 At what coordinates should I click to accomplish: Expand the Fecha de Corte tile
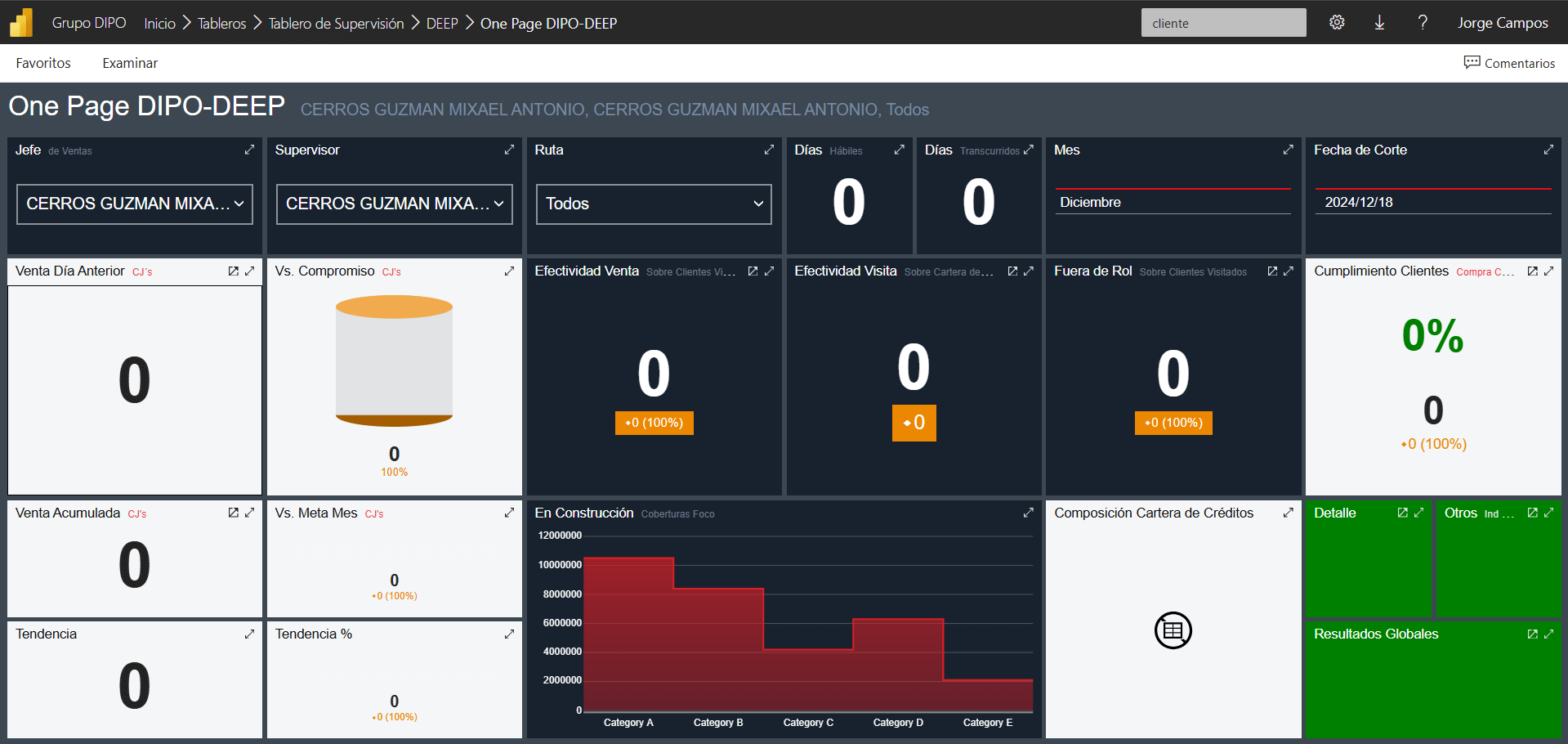(x=1548, y=150)
